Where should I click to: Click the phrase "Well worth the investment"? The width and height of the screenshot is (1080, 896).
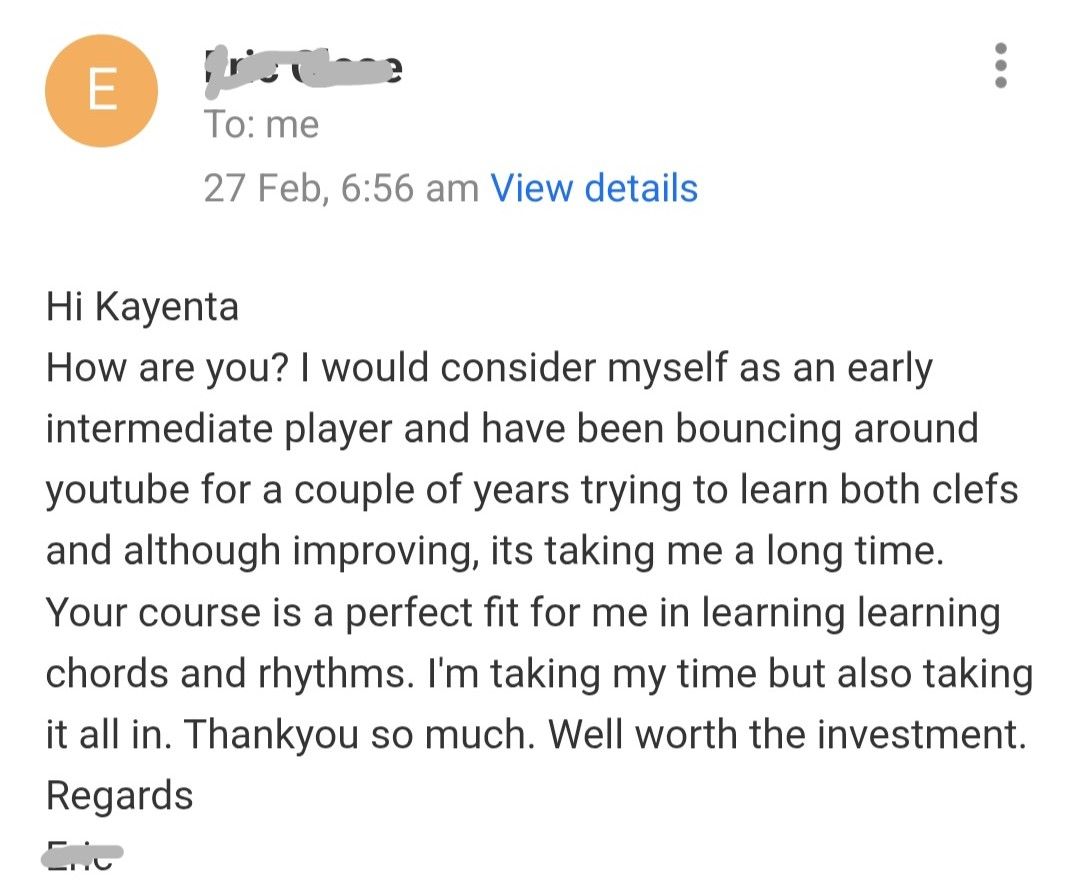point(787,735)
